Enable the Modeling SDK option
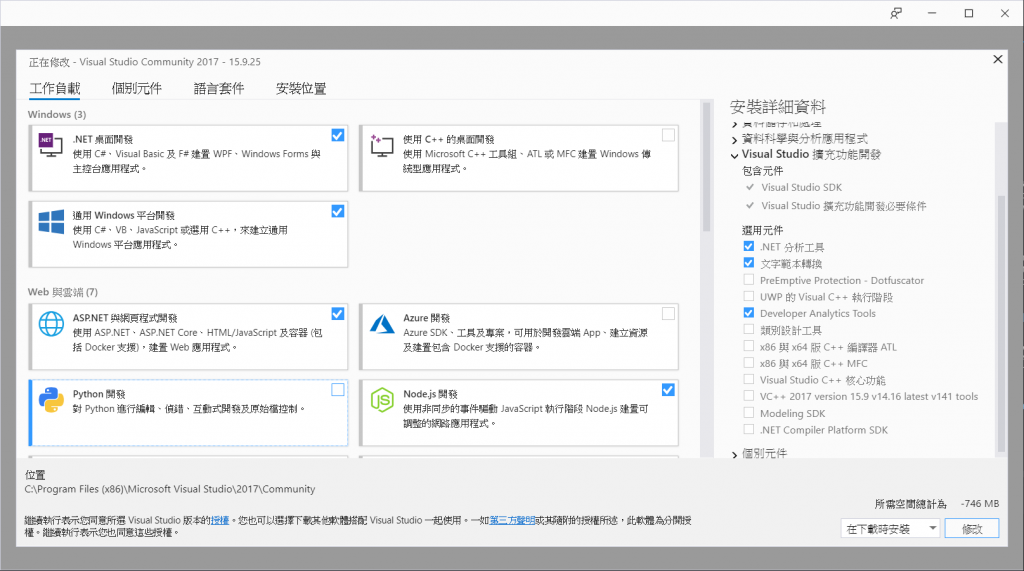This screenshot has width=1024, height=571. [748, 413]
